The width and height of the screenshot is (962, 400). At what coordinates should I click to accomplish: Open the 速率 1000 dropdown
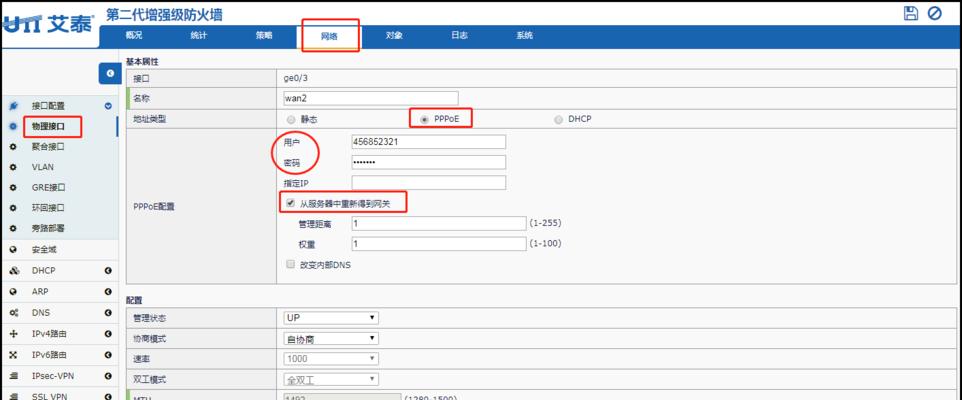[331, 359]
